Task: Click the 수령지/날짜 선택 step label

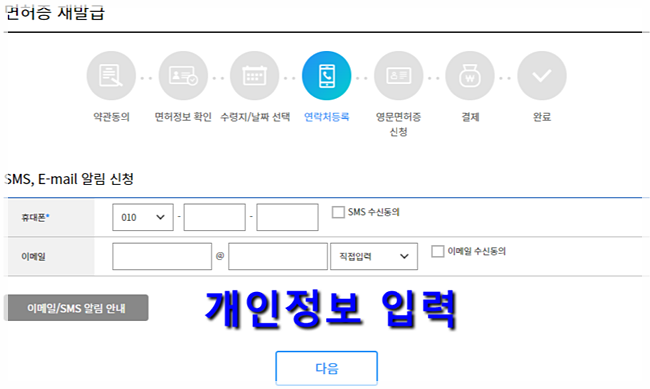Action: tap(255, 117)
